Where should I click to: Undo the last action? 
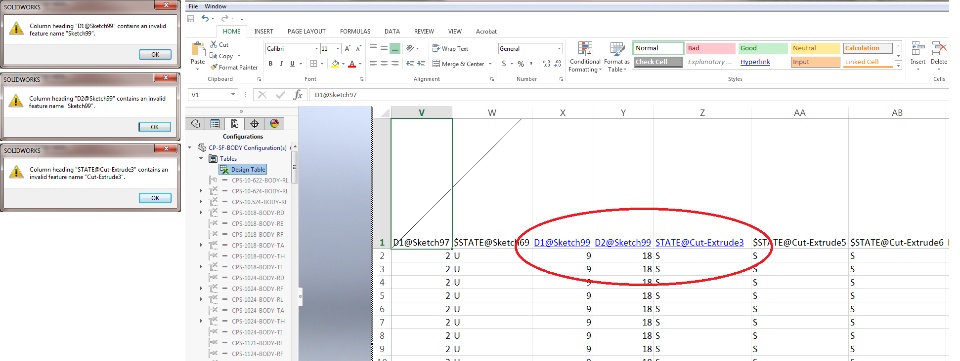[x=205, y=19]
